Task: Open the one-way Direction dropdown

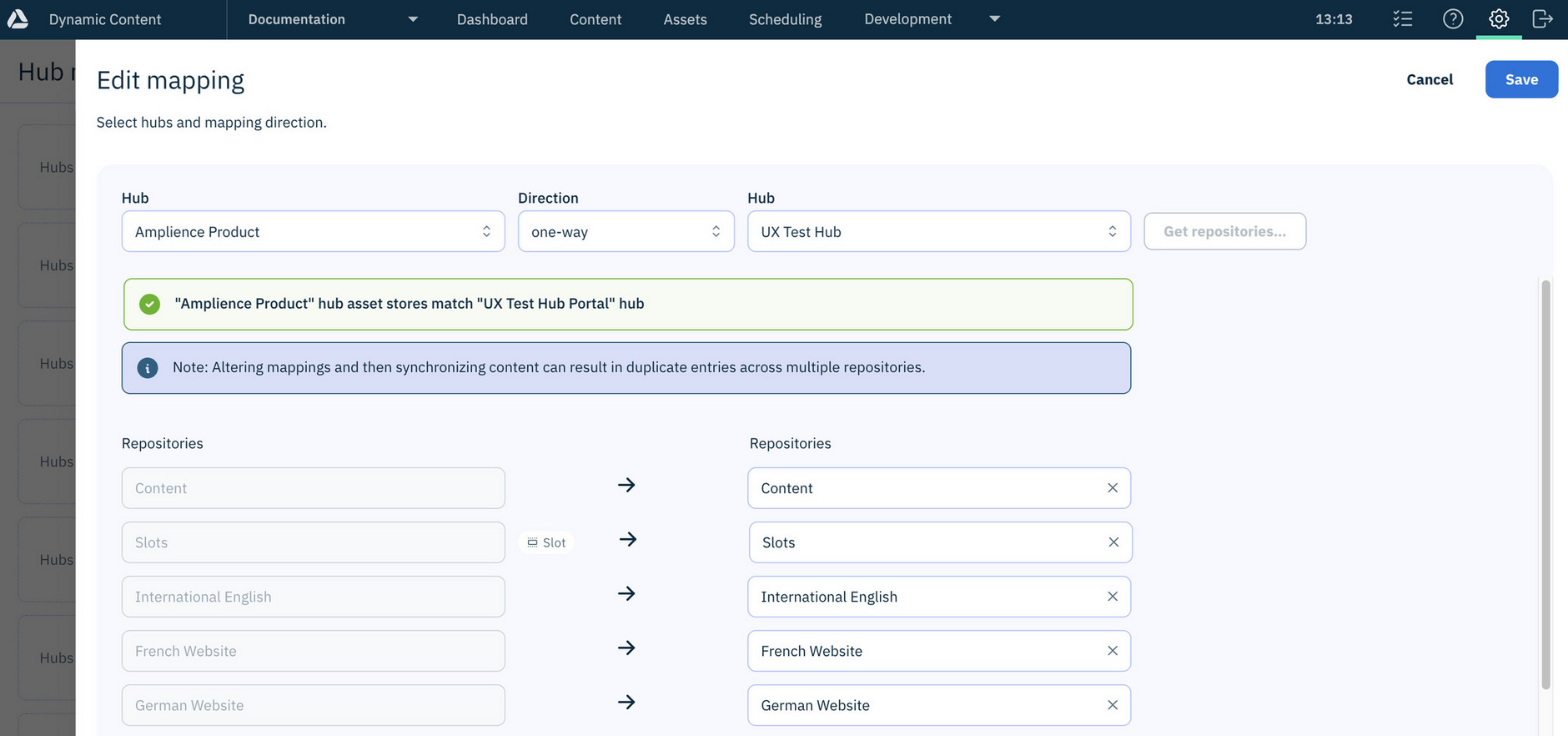Action: click(x=626, y=231)
